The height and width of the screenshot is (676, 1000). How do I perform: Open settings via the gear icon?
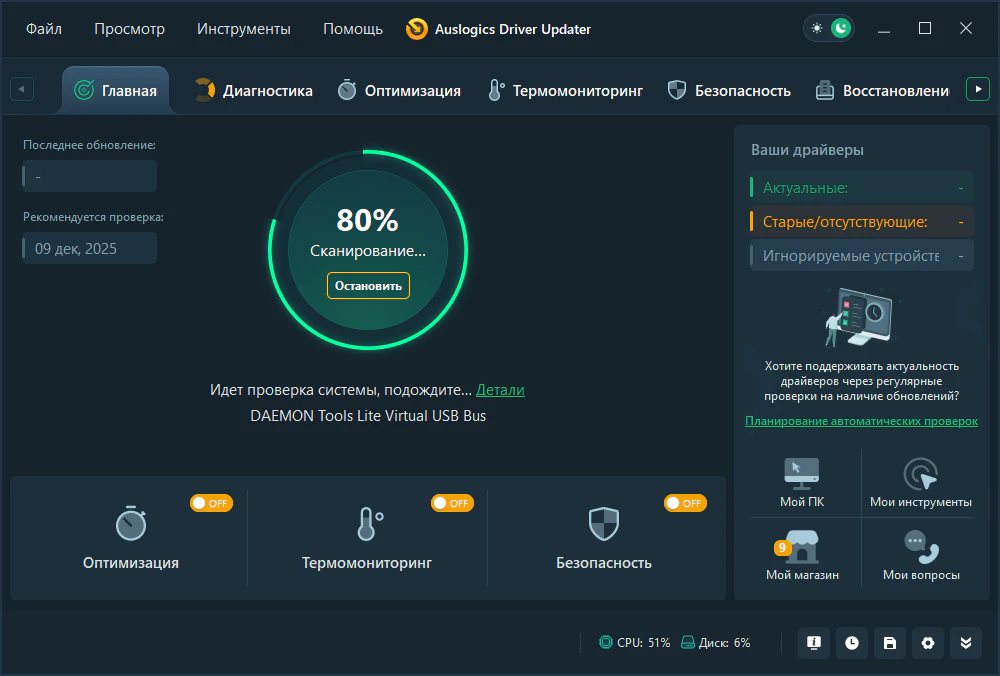point(928,643)
